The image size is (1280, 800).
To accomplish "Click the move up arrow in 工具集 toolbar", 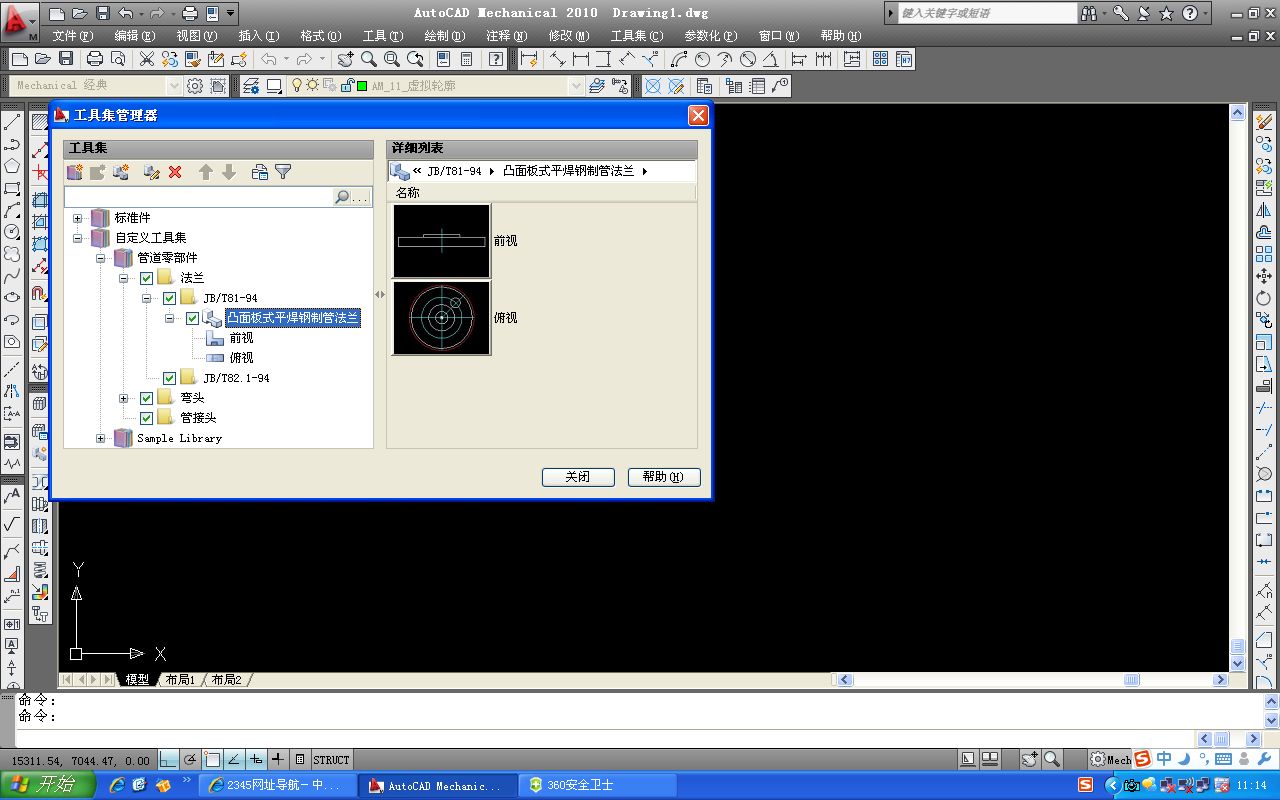I will tap(206, 172).
